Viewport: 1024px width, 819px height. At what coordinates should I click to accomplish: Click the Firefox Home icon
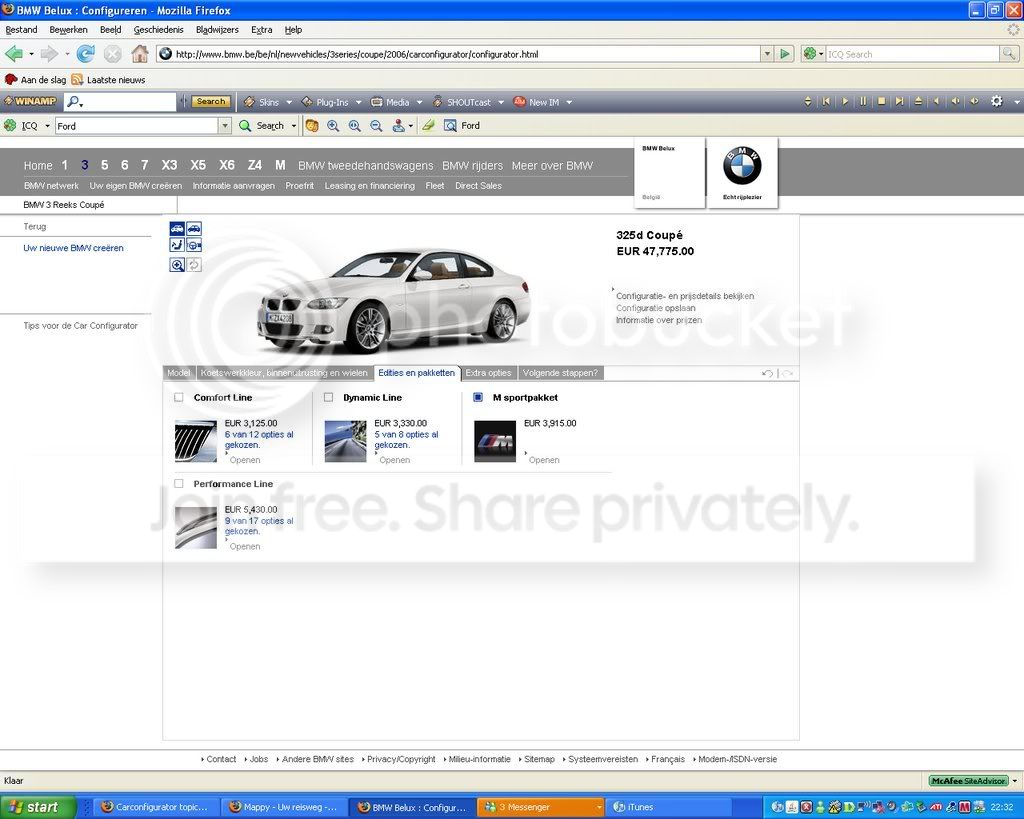pyautogui.click(x=139, y=54)
